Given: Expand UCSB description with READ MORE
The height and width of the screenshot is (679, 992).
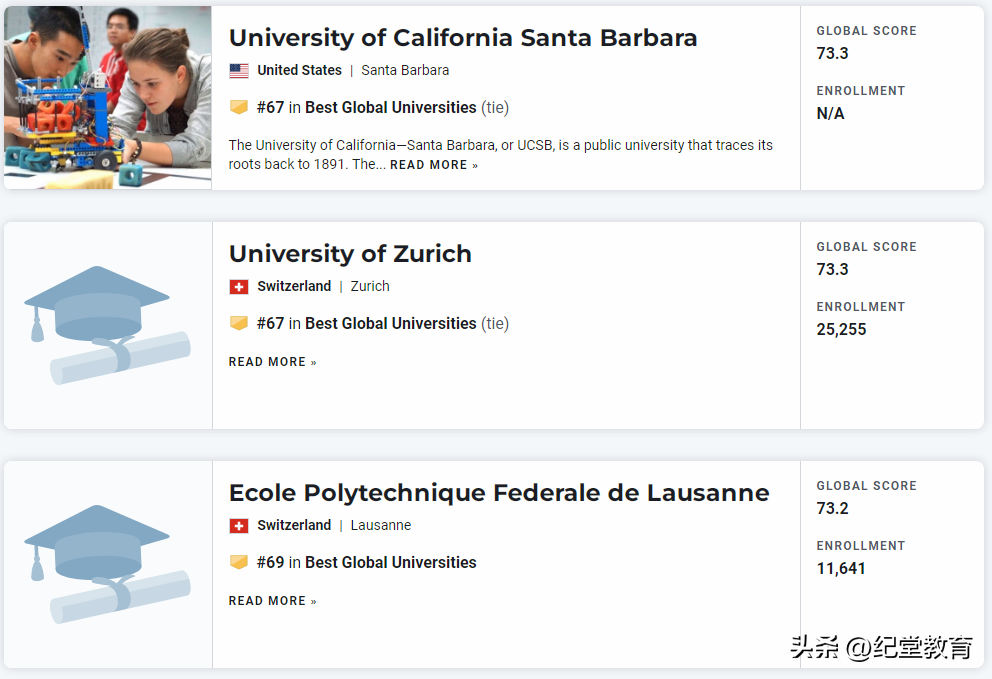Looking at the screenshot, I should 434,165.
